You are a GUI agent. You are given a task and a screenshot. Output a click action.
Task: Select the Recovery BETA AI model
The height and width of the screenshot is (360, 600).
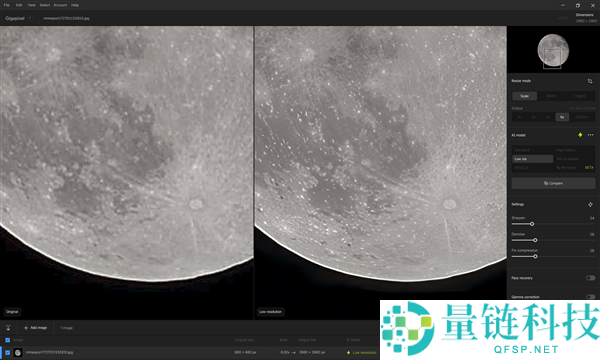[574, 168]
